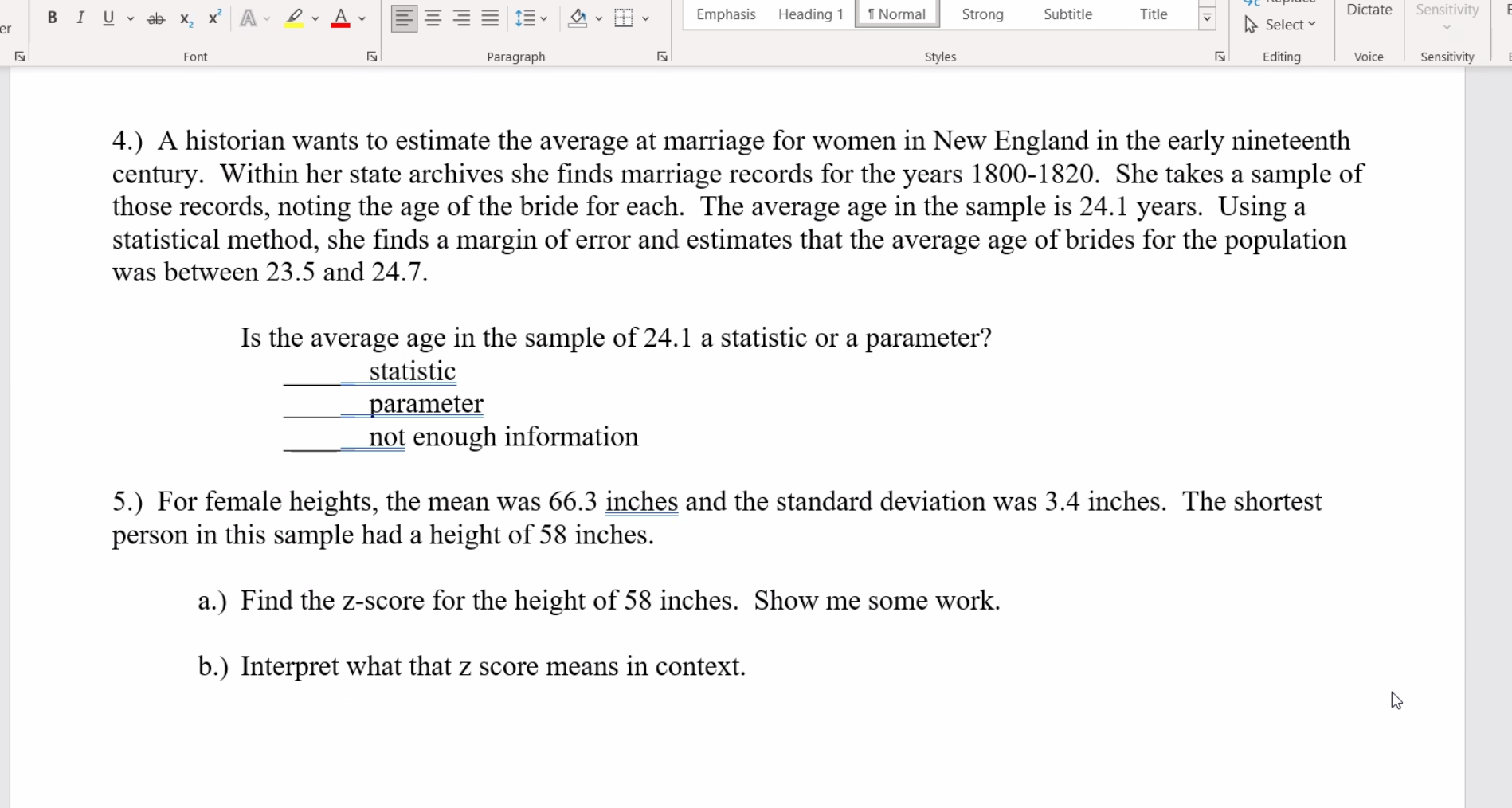Open Paragraph dialog launcher
The height and width of the screenshot is (808, 1512).
[662, 57]
